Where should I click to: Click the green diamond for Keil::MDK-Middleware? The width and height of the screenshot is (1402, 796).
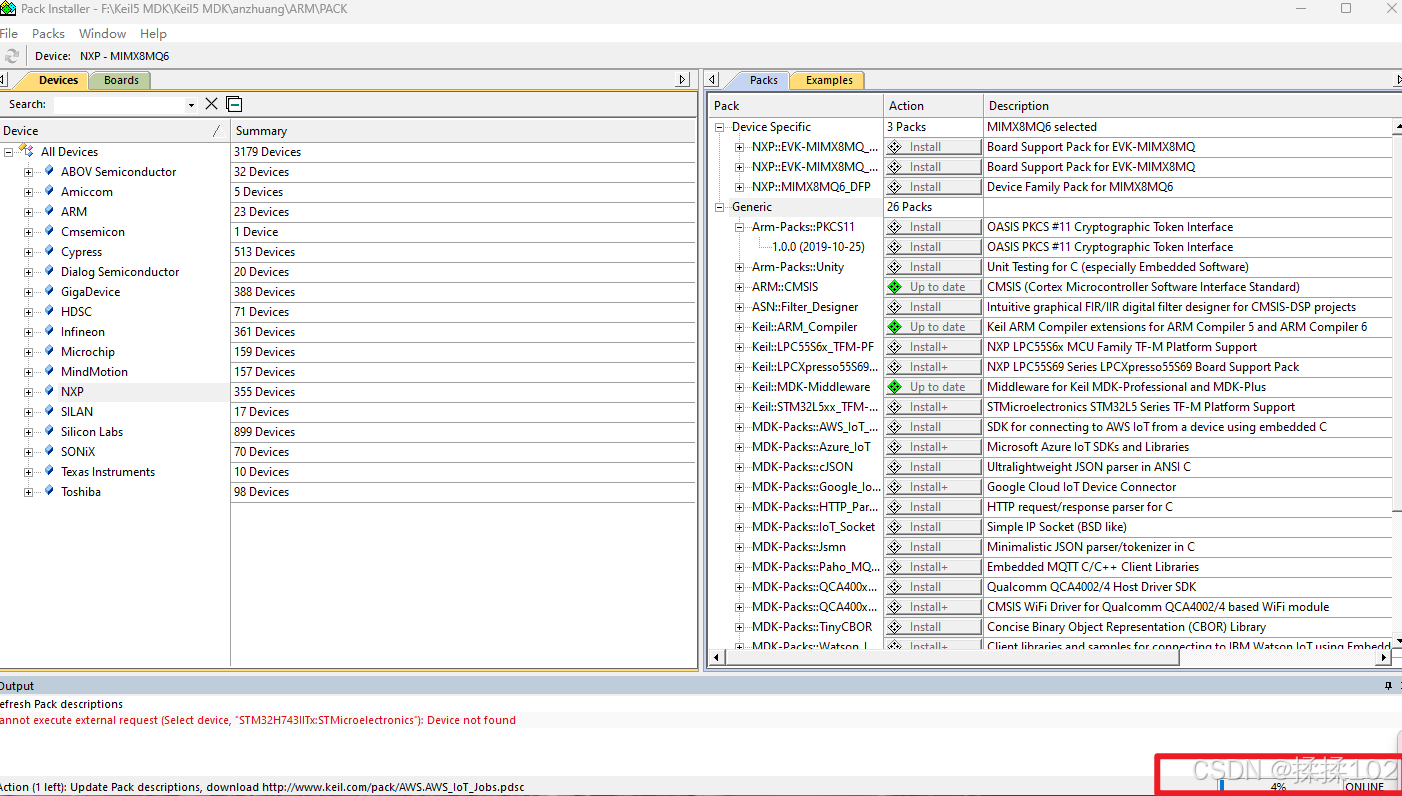[x=895, y=387]
